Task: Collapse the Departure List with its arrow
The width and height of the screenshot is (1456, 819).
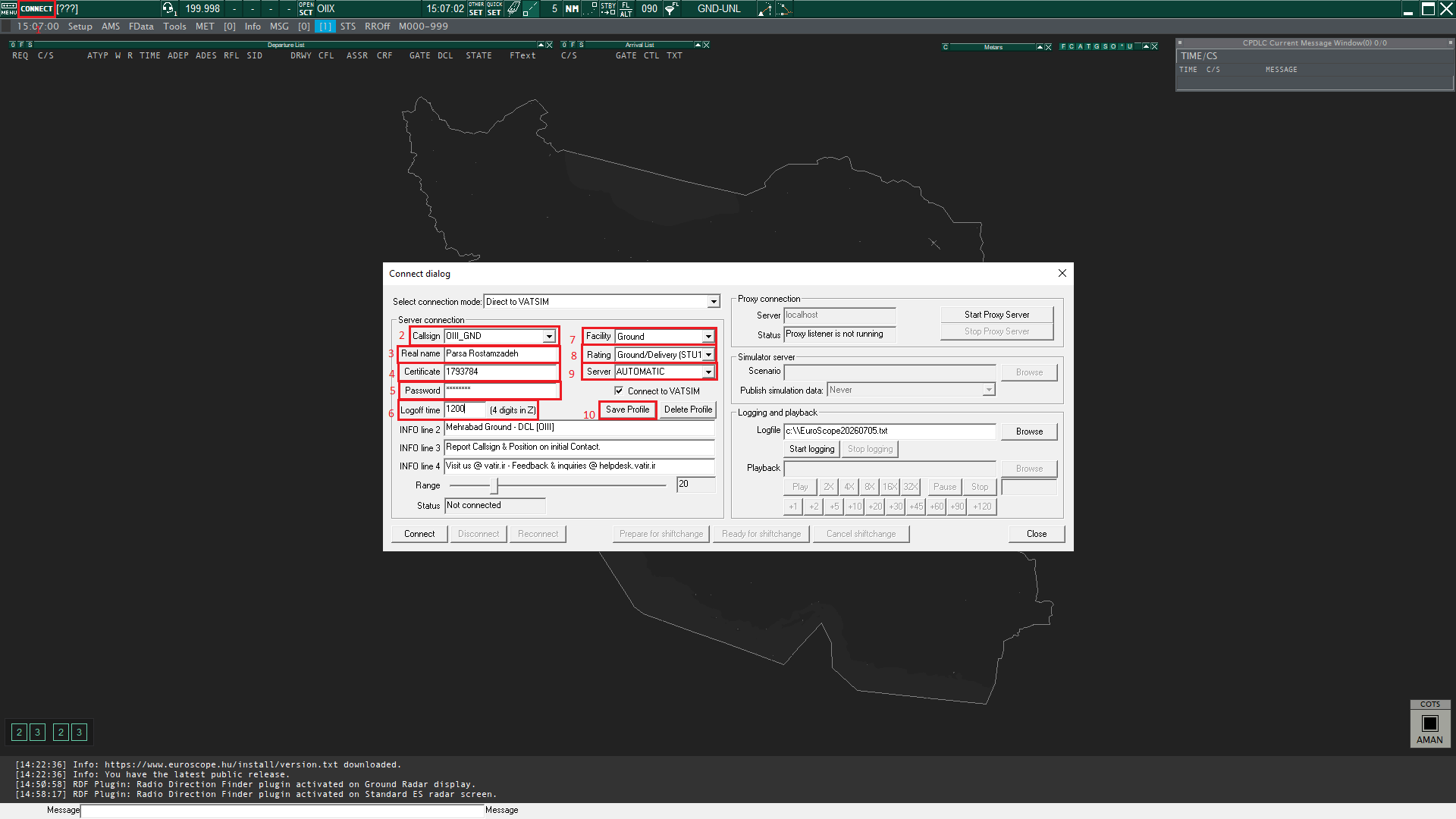Action: pos(541,45)
